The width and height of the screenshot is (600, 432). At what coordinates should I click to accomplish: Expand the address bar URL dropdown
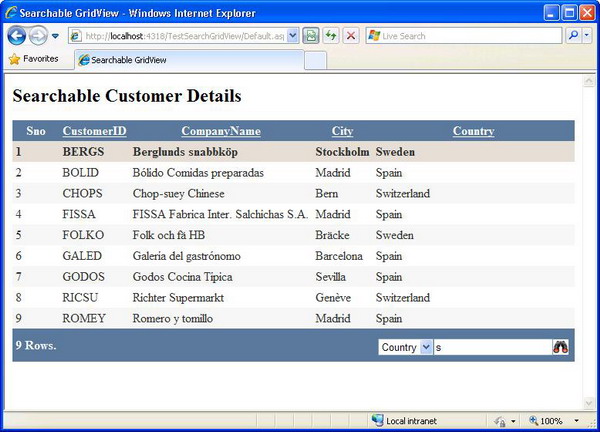coord(293,36)
